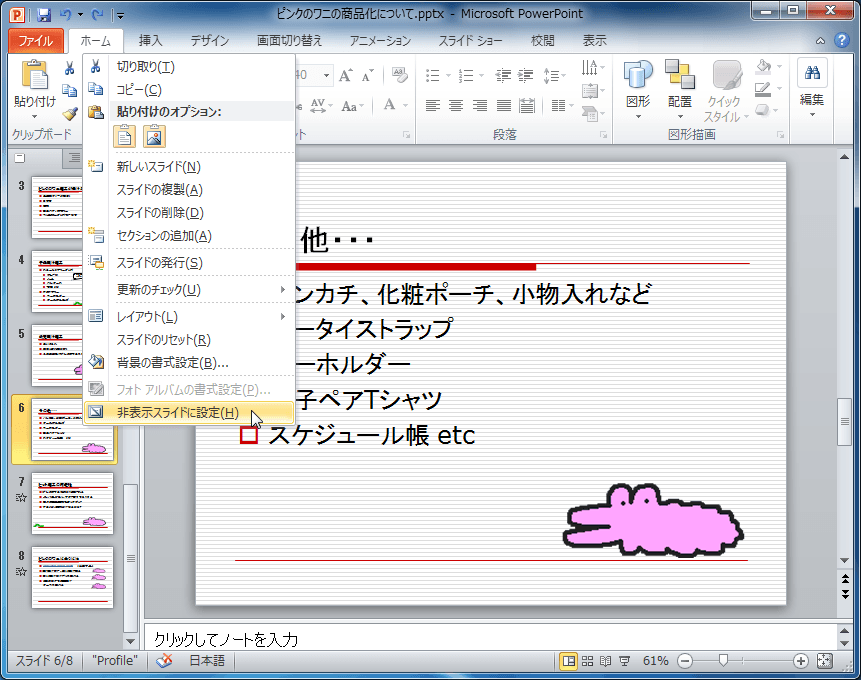This screenshot has width=861, height=680.
Task: Click the Undo icon in quick access toolbar
Action: pyautogui.click(x=65, y=15)
